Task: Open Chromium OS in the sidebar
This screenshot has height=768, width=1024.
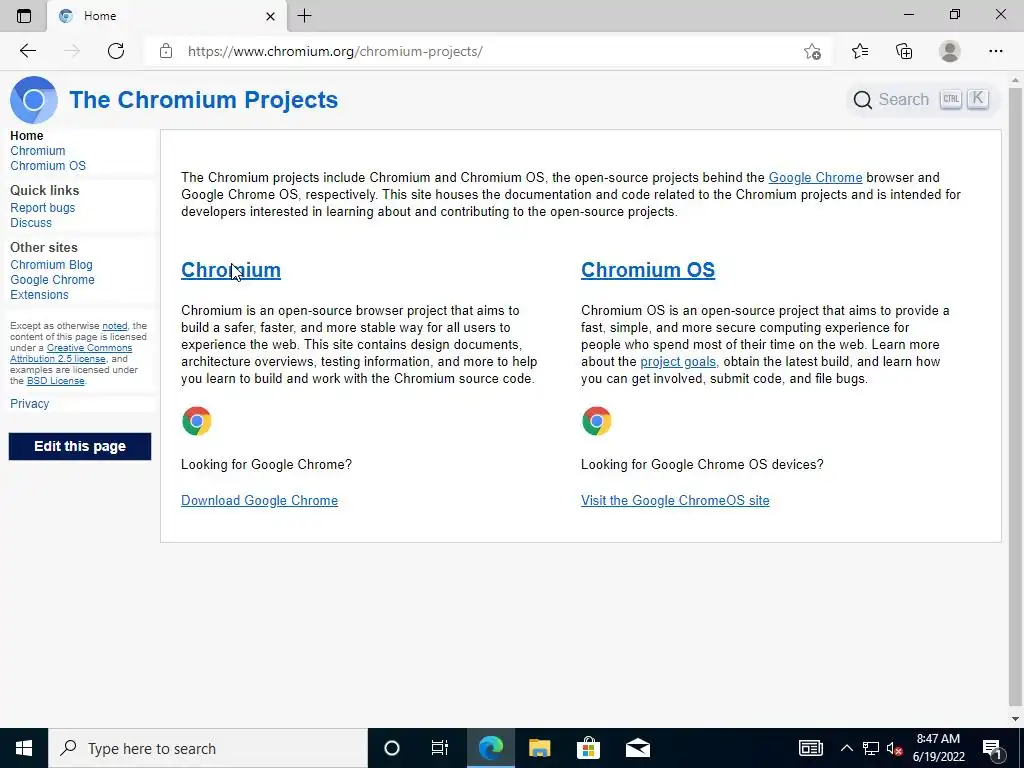Action: pyautogui.click(x=48, y=166)
